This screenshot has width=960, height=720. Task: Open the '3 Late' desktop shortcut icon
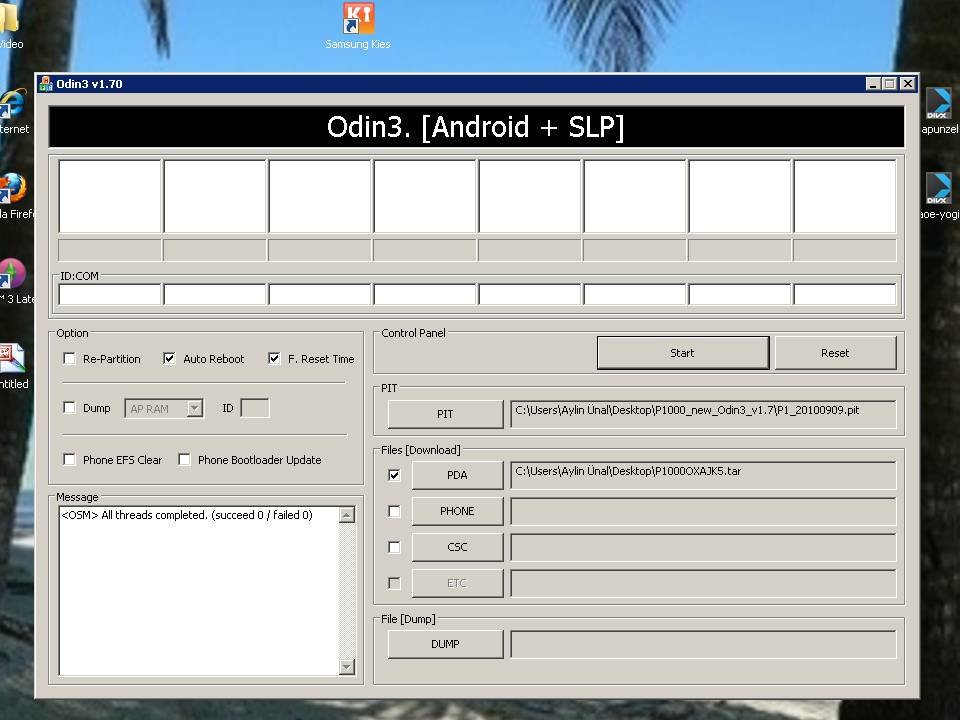(12, 274)
